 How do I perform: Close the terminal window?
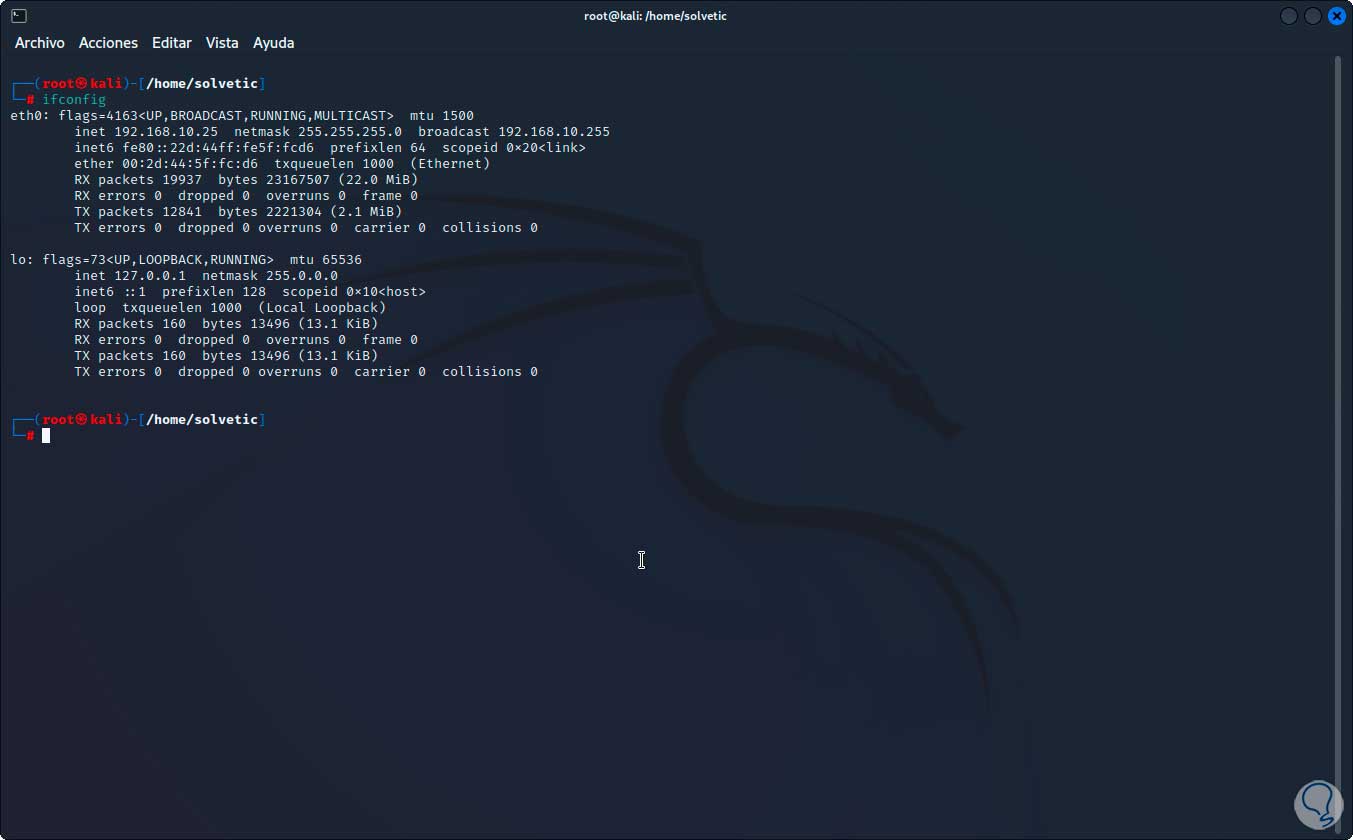pyautogui.click(x=1337, y=16)
